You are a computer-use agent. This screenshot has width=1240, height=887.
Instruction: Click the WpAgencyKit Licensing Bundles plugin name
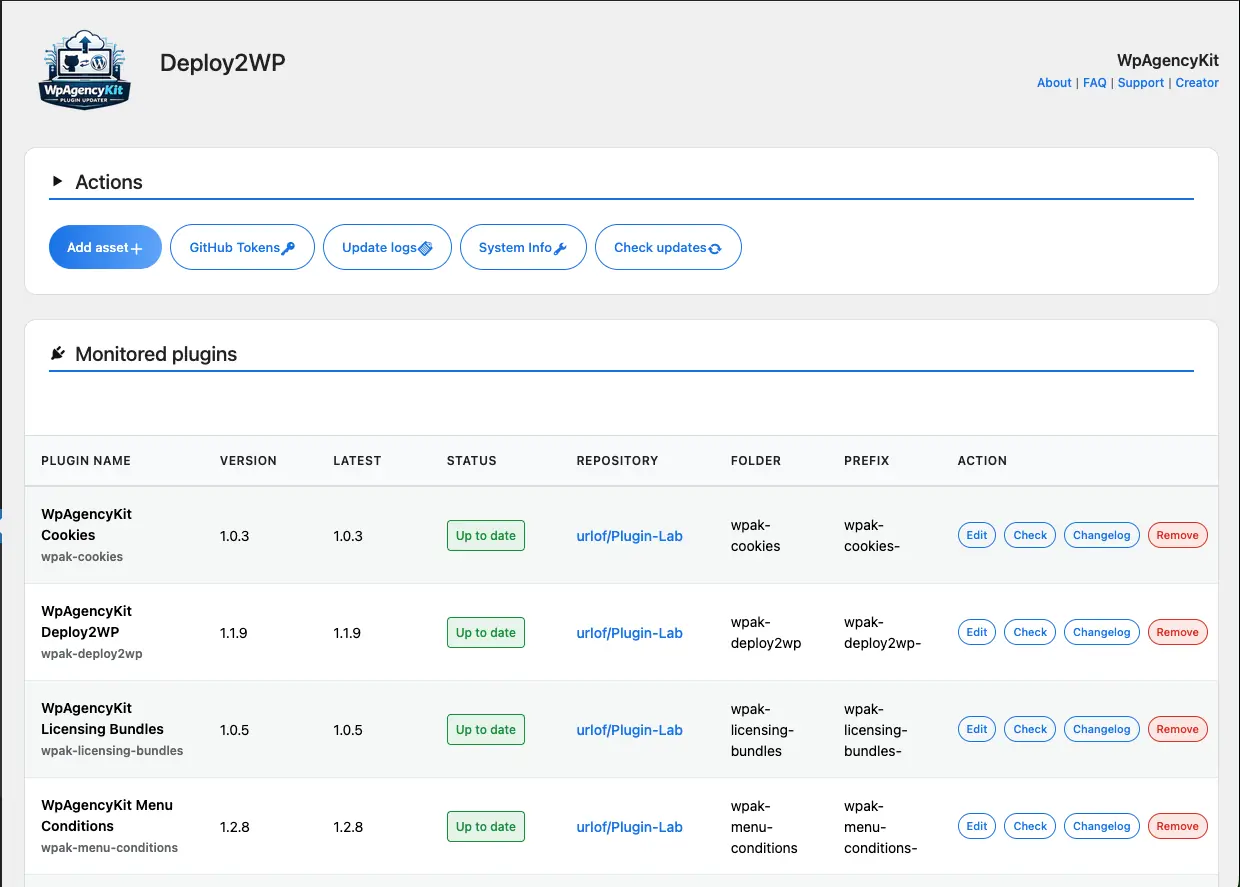[x=102, y=718]
